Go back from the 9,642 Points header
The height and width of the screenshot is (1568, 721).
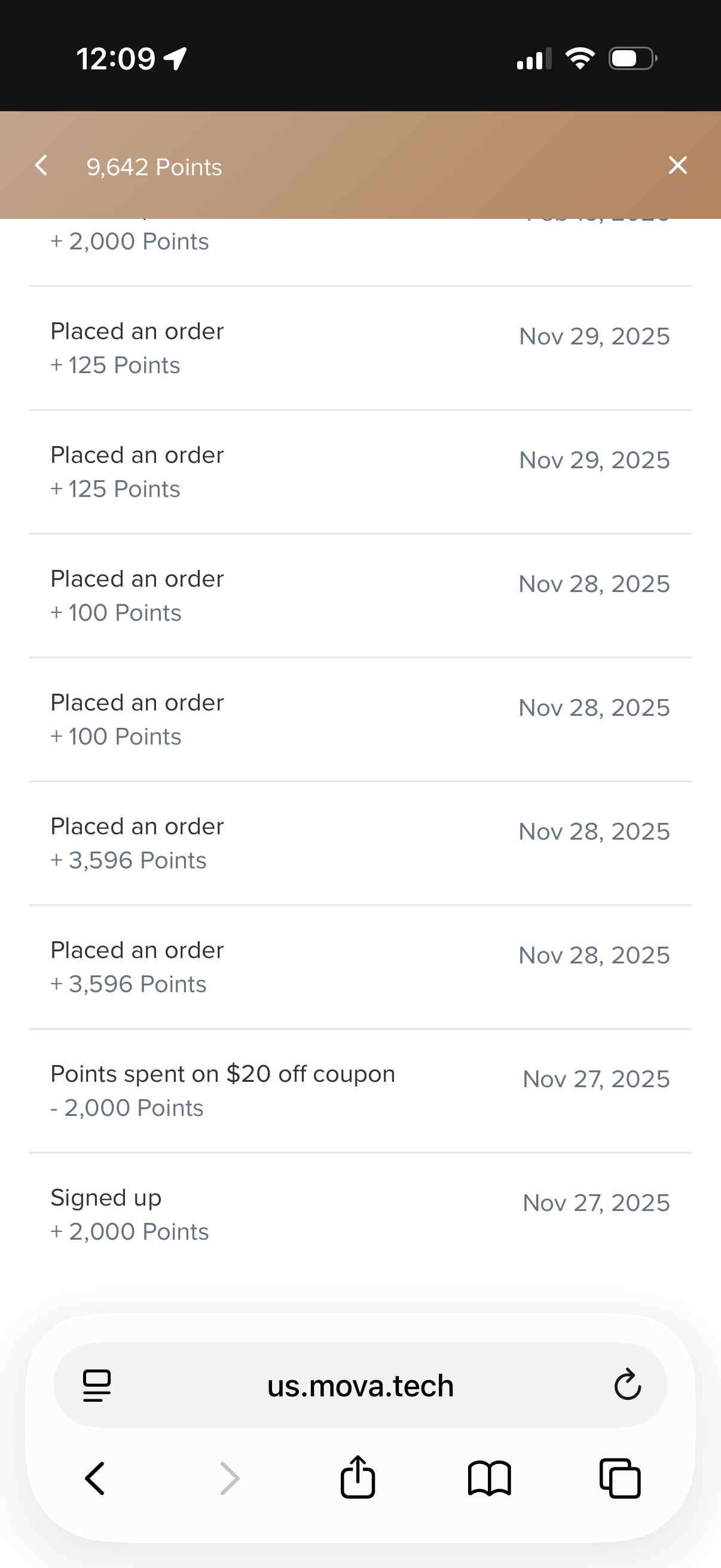point(41,165)
